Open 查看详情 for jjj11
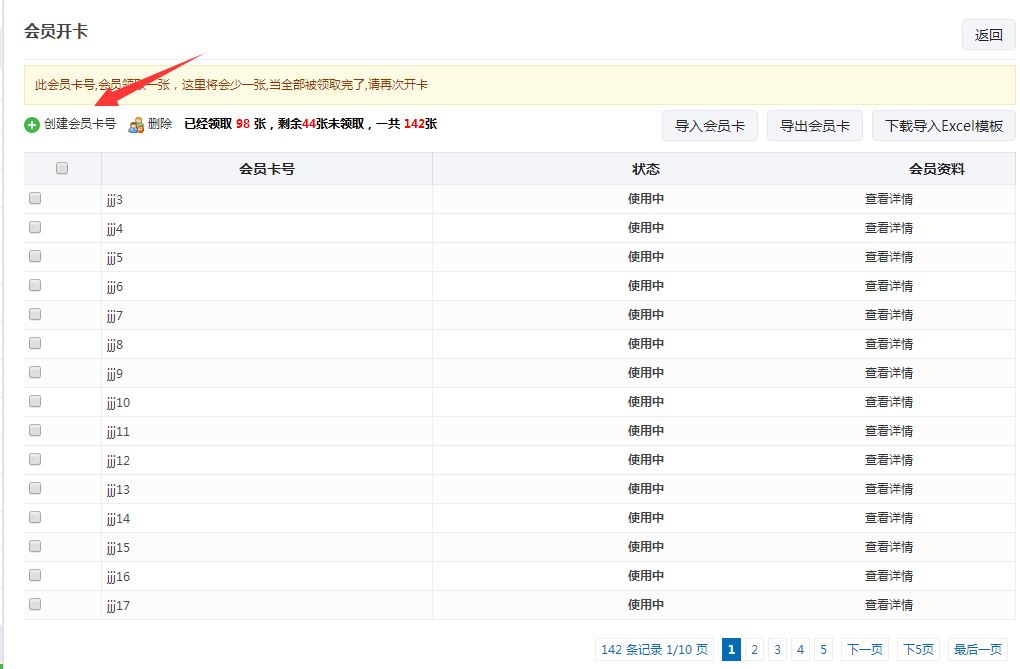Screen dimensions: 1020x669 [x=889, y=431]
